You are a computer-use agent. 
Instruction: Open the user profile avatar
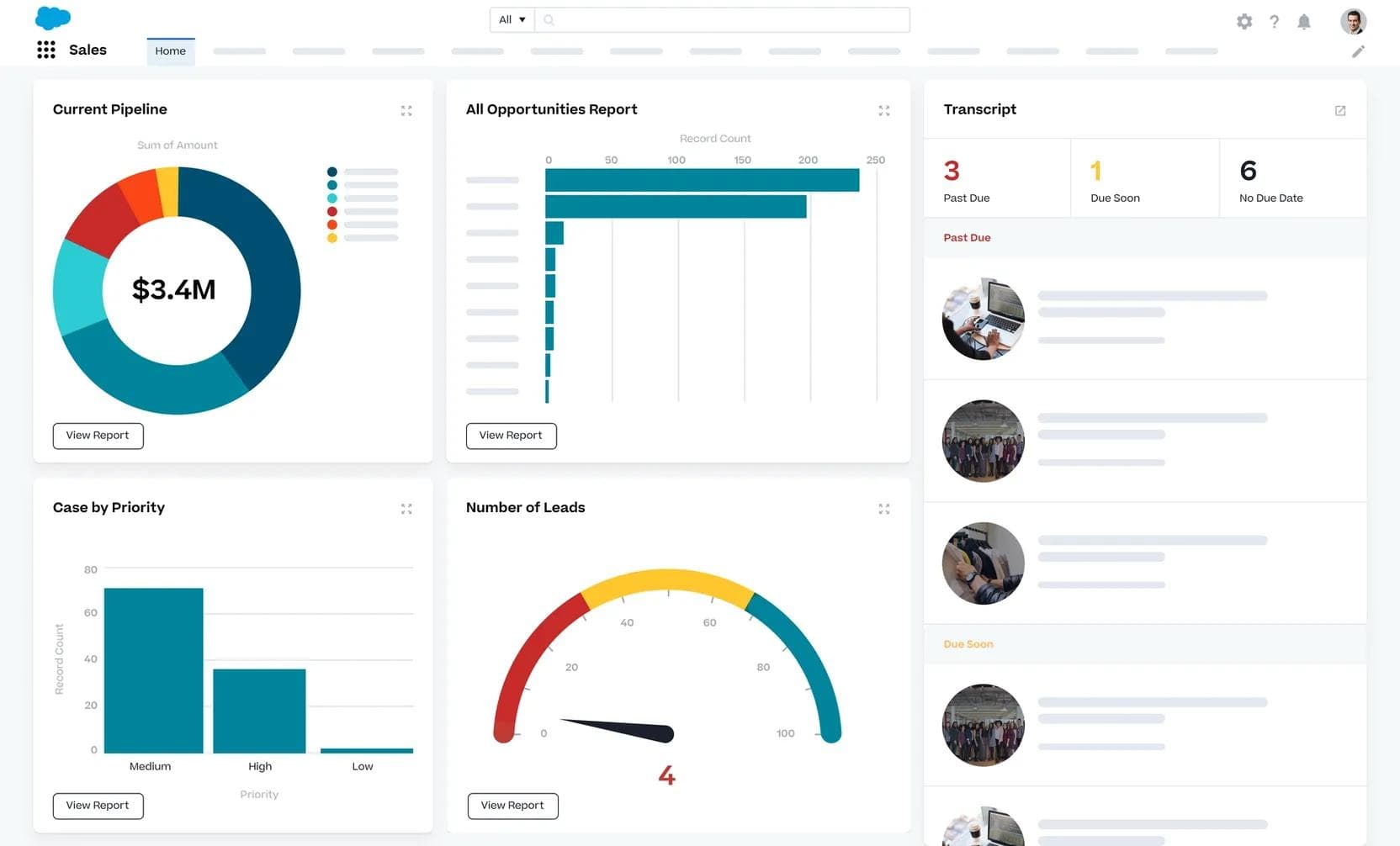1353,22
